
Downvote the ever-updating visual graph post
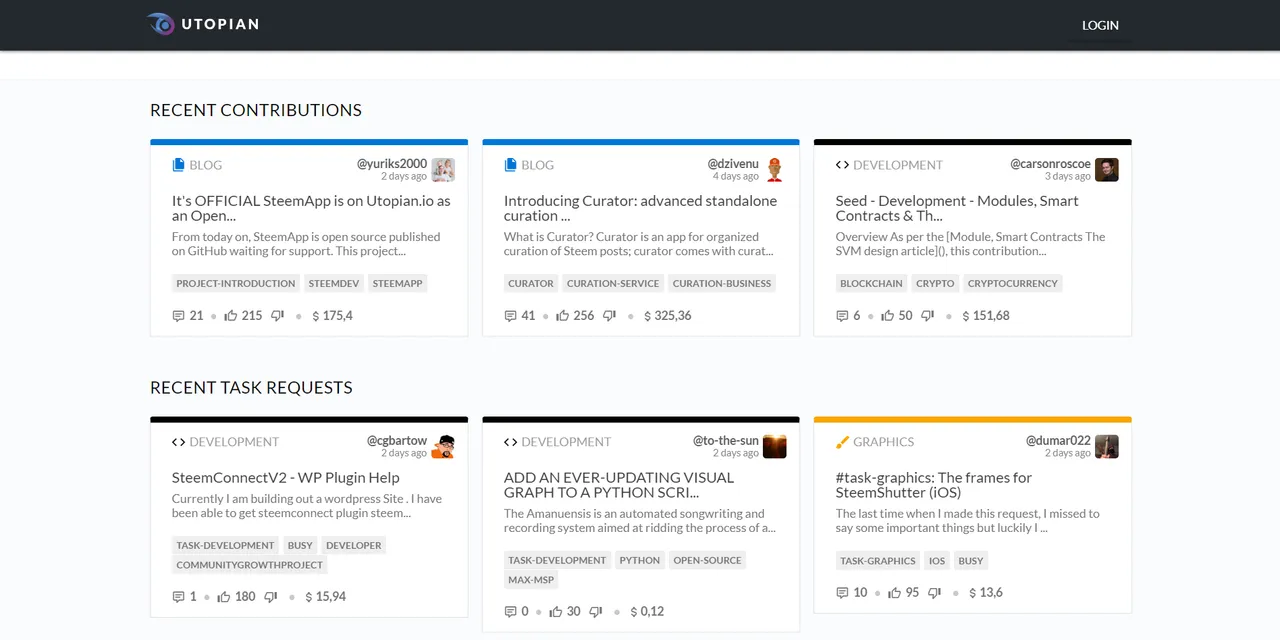click(x=596, y=612)
